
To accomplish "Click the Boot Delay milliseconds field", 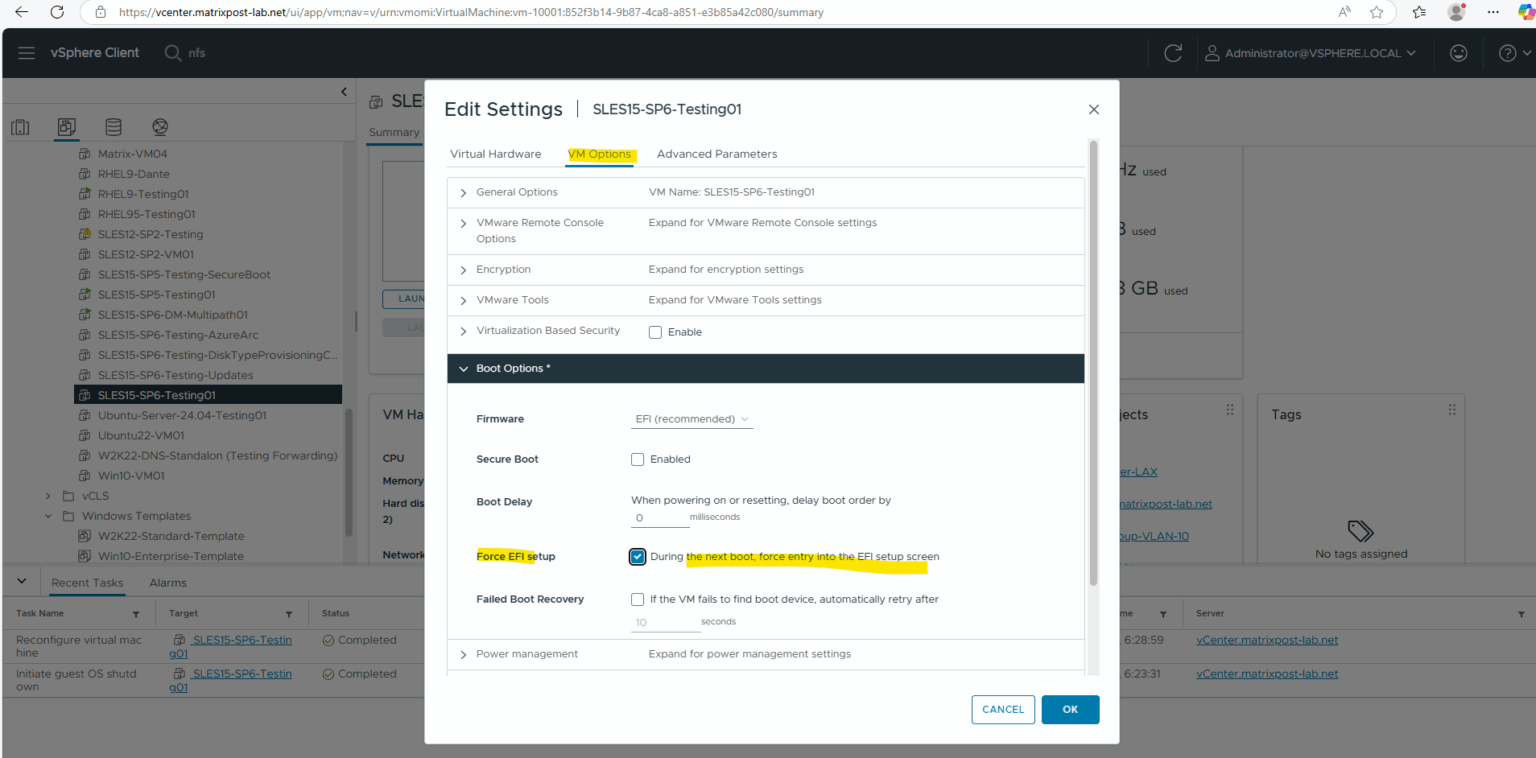I will 659,518.
